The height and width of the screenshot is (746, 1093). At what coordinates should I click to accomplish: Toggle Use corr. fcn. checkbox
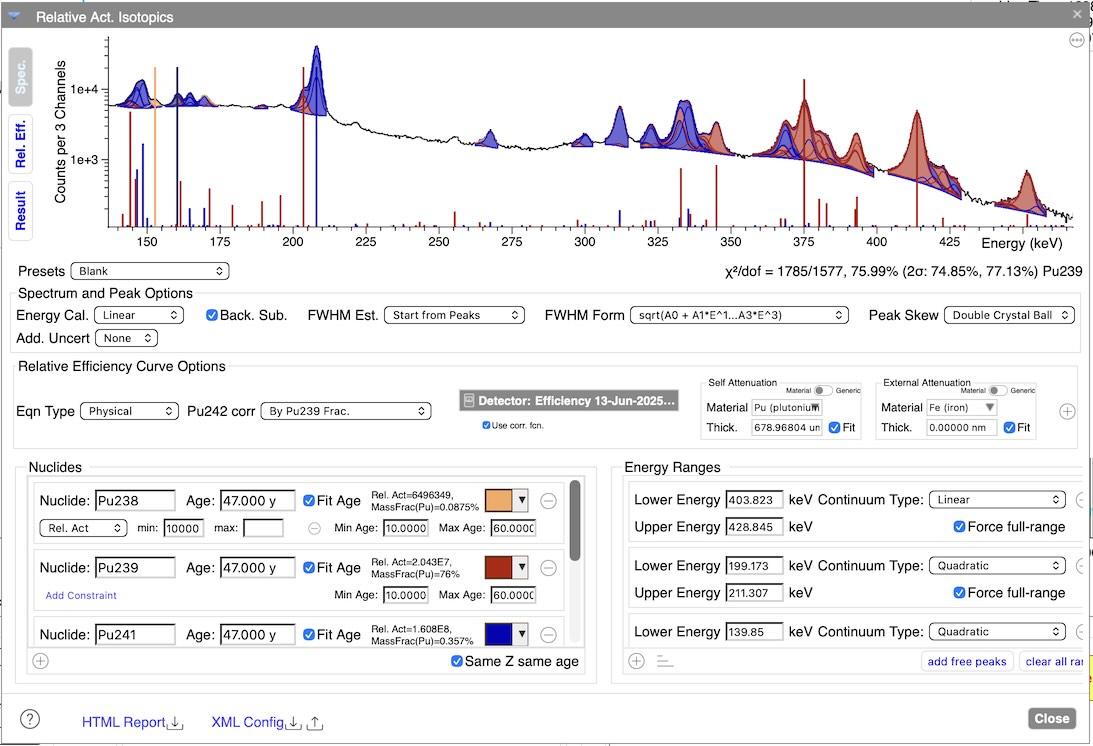point(486,425)
